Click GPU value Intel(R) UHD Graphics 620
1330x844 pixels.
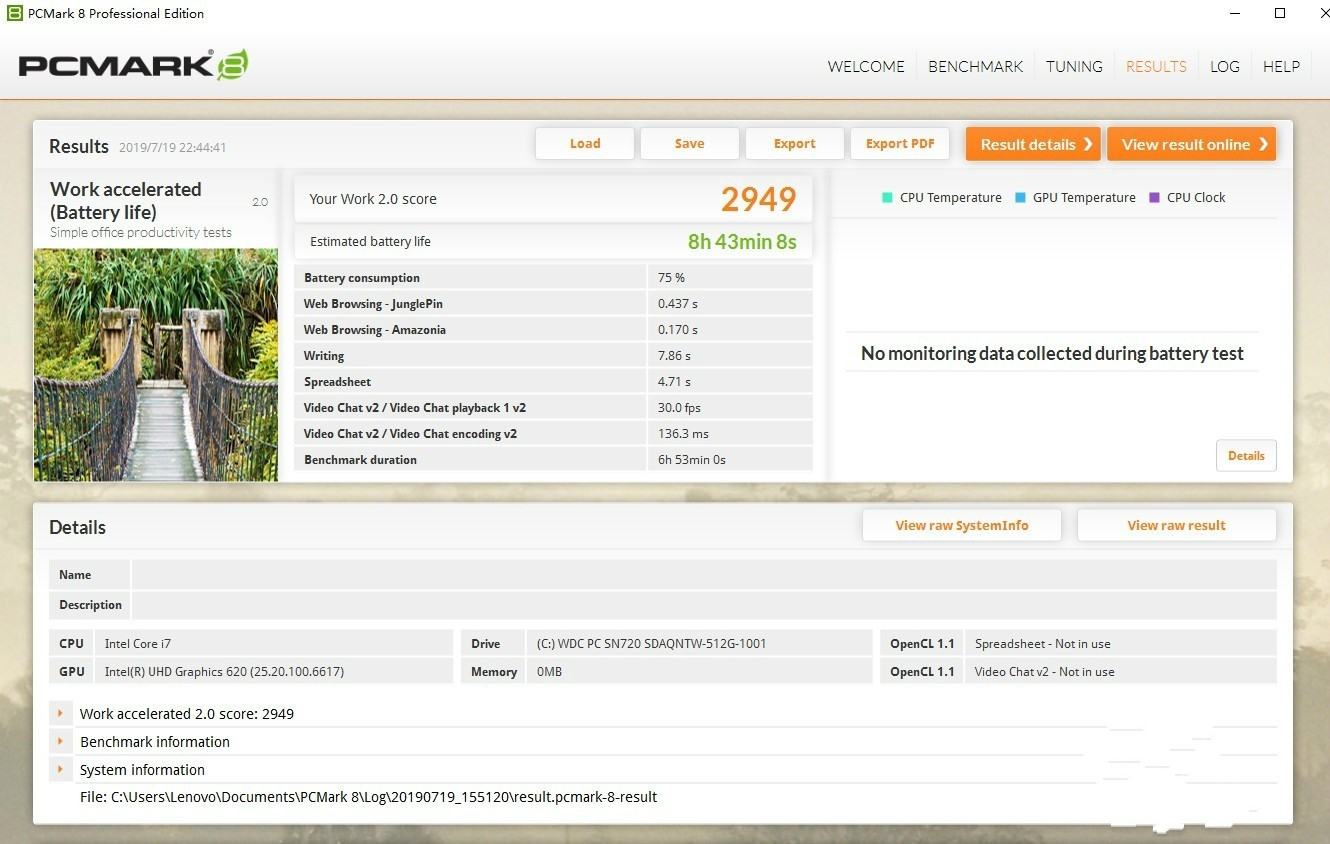click(224, 671)
